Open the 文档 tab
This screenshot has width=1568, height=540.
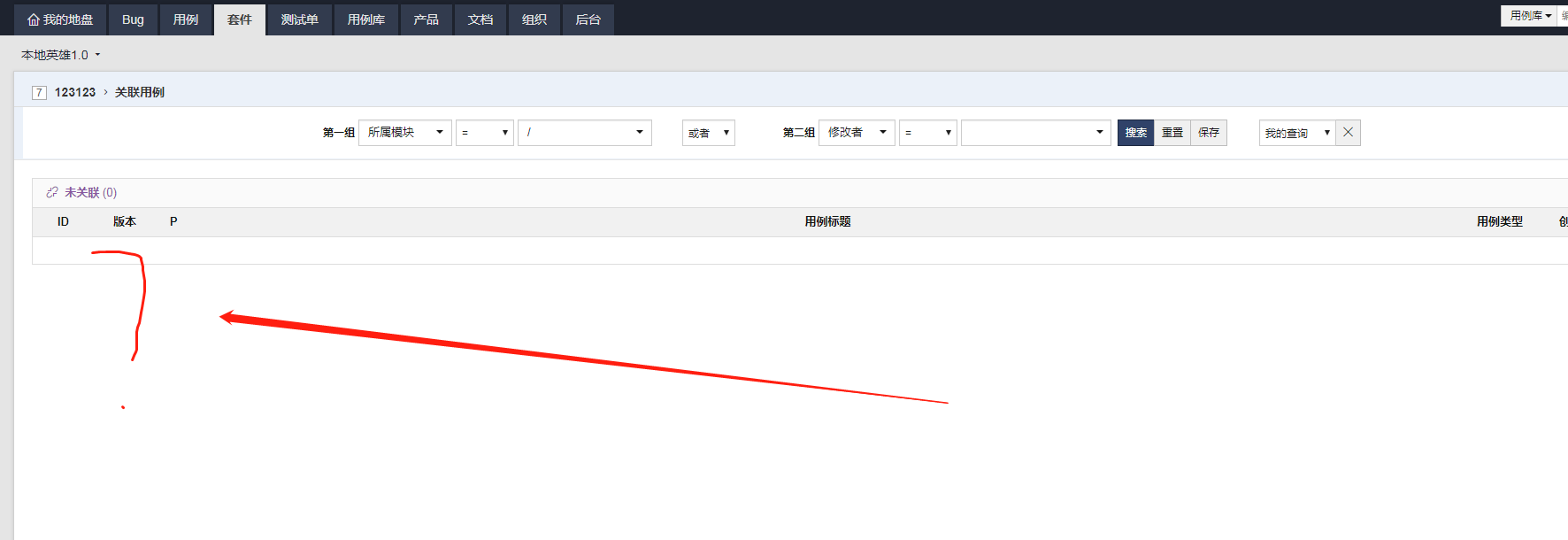pos(480,19)
